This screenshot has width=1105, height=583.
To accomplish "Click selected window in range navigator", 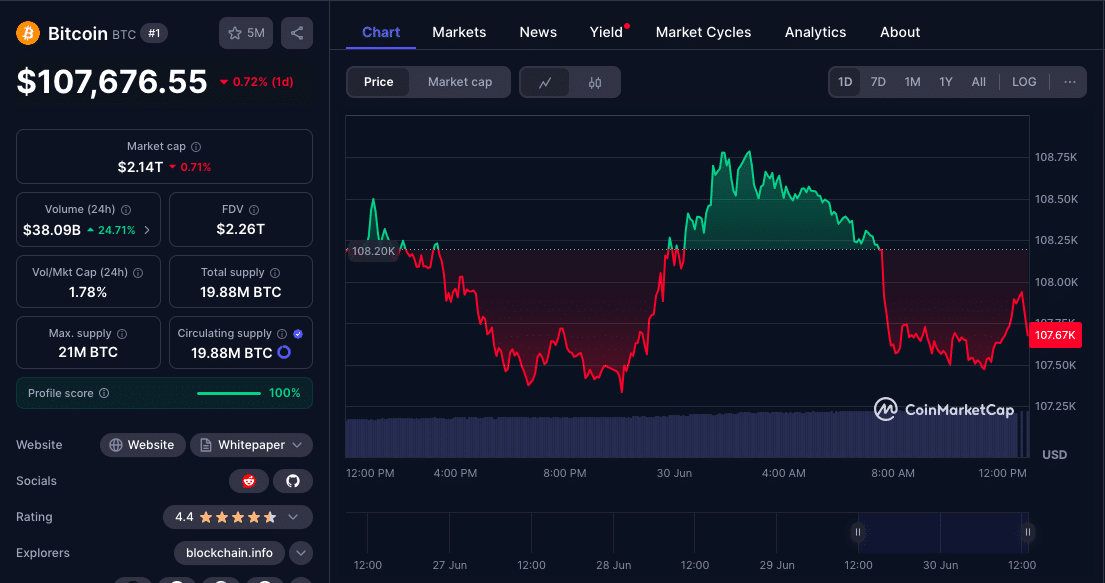I will [x=942, y=533].
